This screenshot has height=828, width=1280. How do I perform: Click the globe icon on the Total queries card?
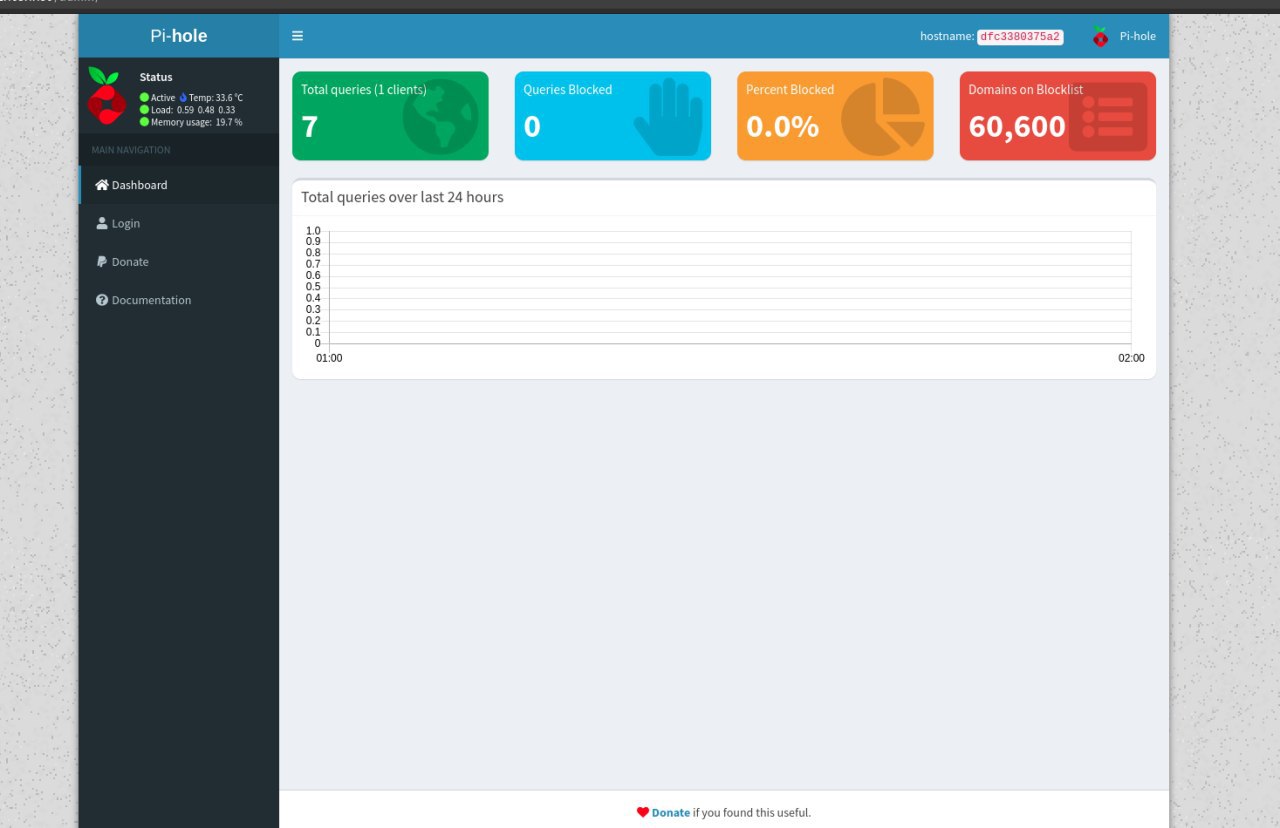pyautogui.click(x=440, y=117)
